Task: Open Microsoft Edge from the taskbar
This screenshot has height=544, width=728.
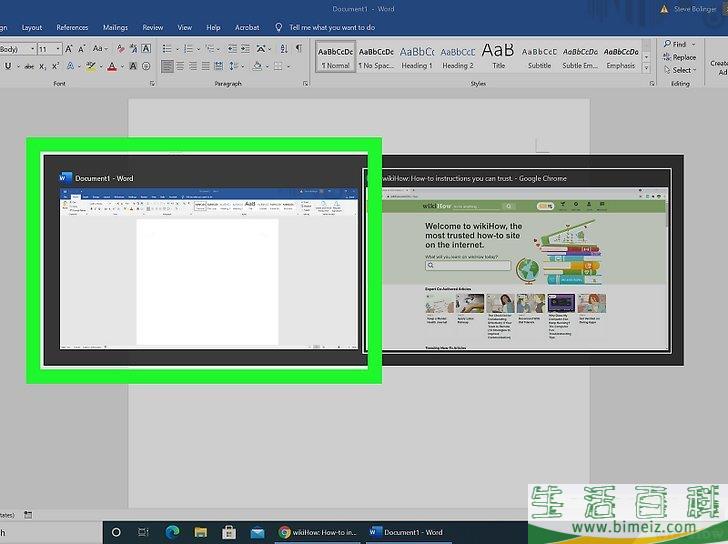Action: tap(172, 532)
